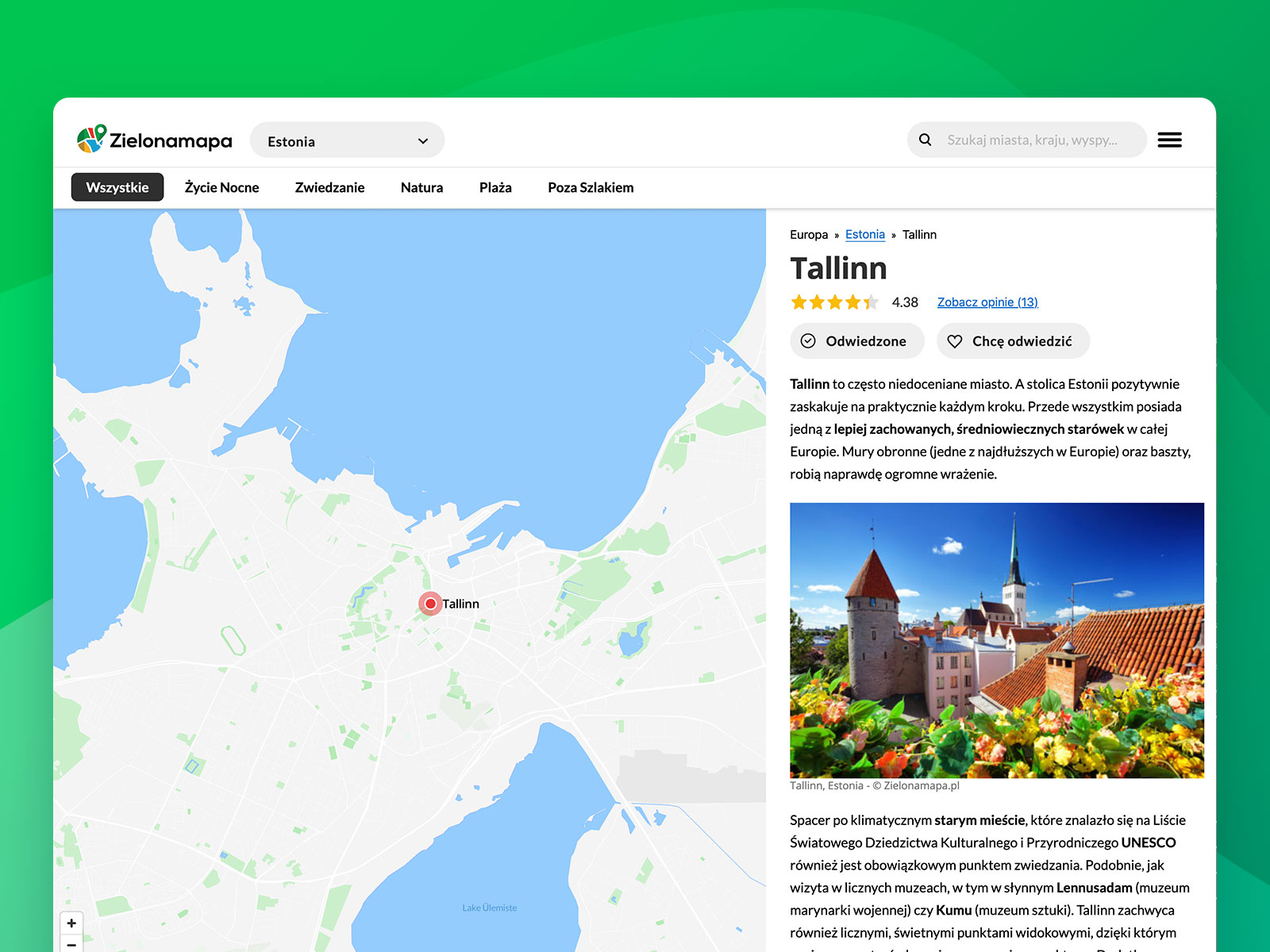Click the search magnifier icon
The height and width of the screenshot is (952, 1270).
926,140
